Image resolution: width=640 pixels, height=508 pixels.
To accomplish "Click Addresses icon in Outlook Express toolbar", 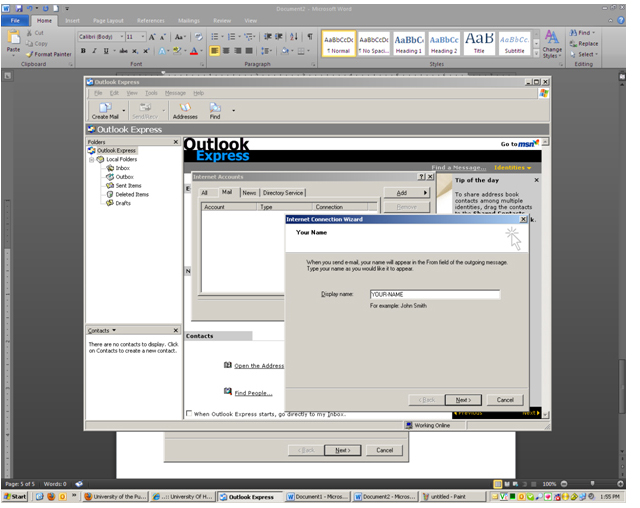I will pyautogui.click(x=185, y=111).
